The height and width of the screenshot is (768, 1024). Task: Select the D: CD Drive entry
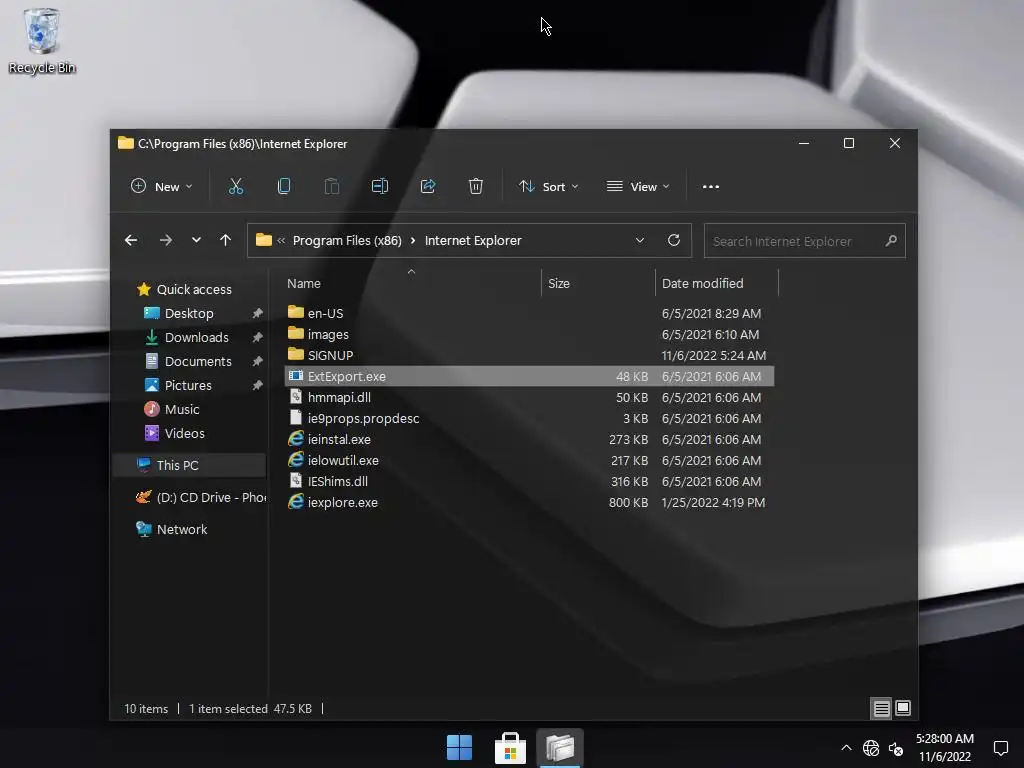[x=201, y=498]
